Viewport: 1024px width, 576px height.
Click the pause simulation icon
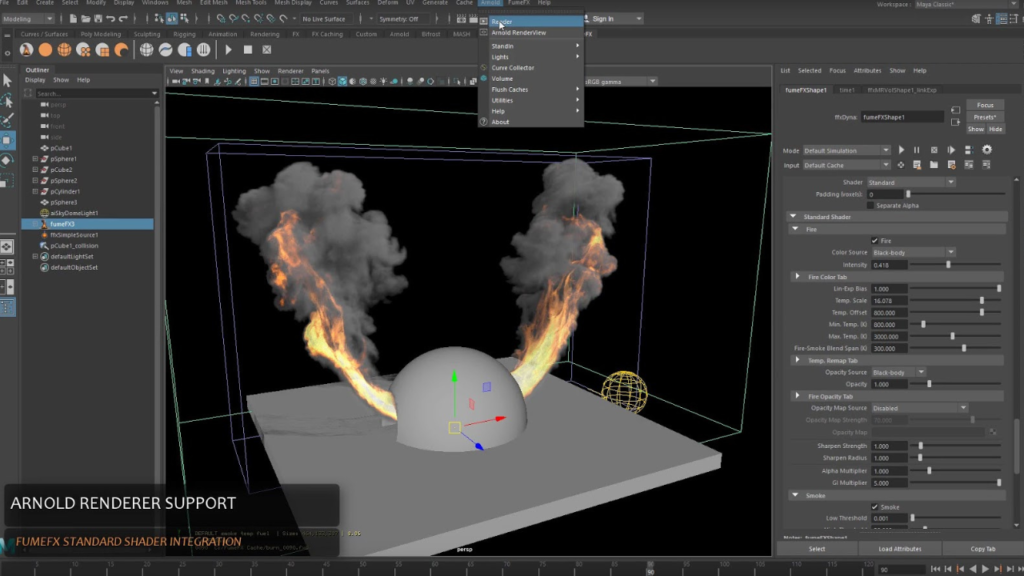click(916, 150)
